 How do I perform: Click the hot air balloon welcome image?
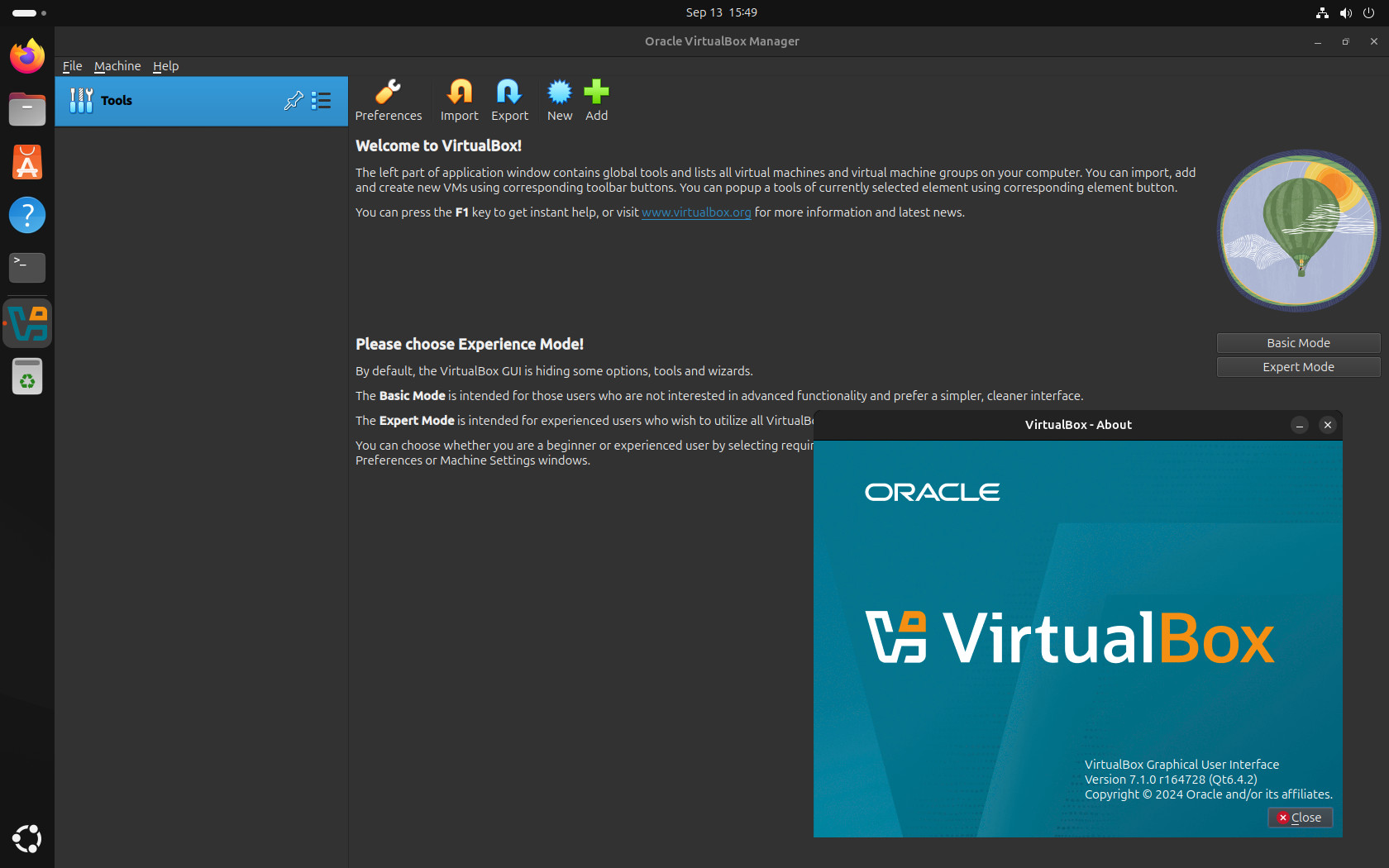(1299, 231)
